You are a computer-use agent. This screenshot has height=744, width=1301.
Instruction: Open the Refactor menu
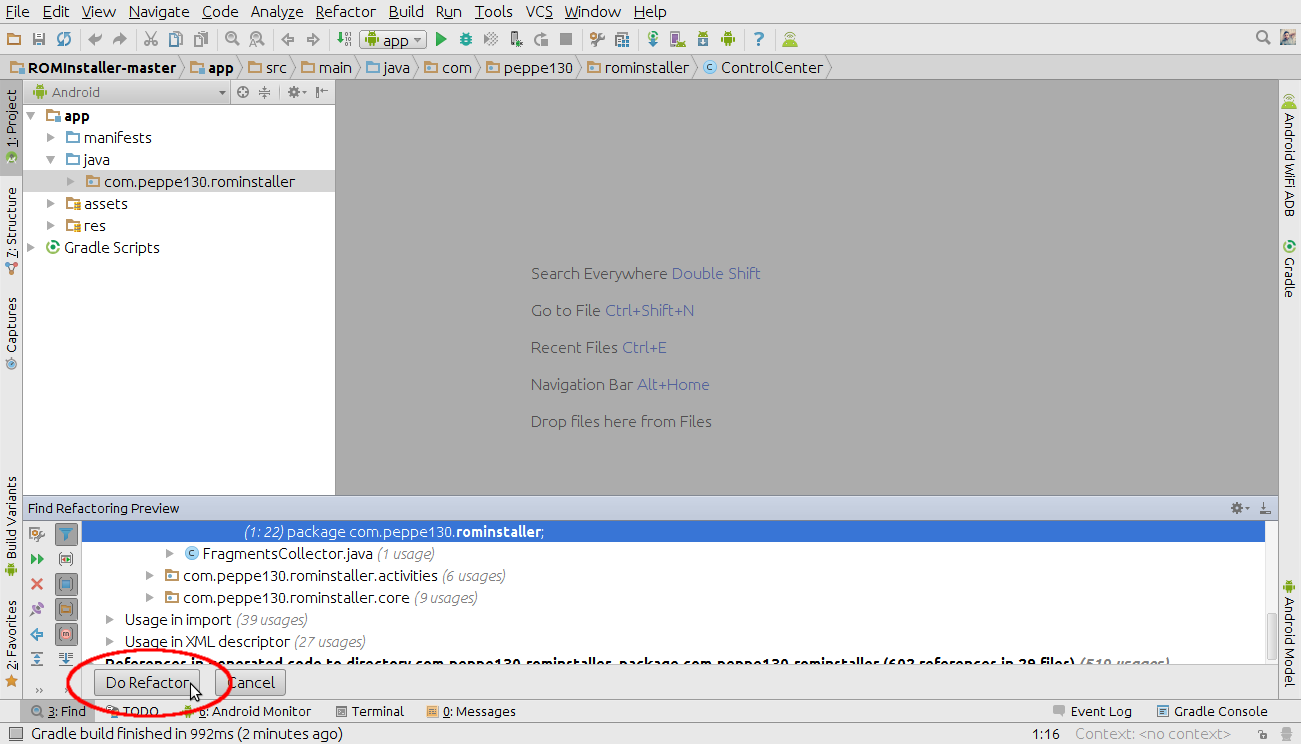(345, 12)
